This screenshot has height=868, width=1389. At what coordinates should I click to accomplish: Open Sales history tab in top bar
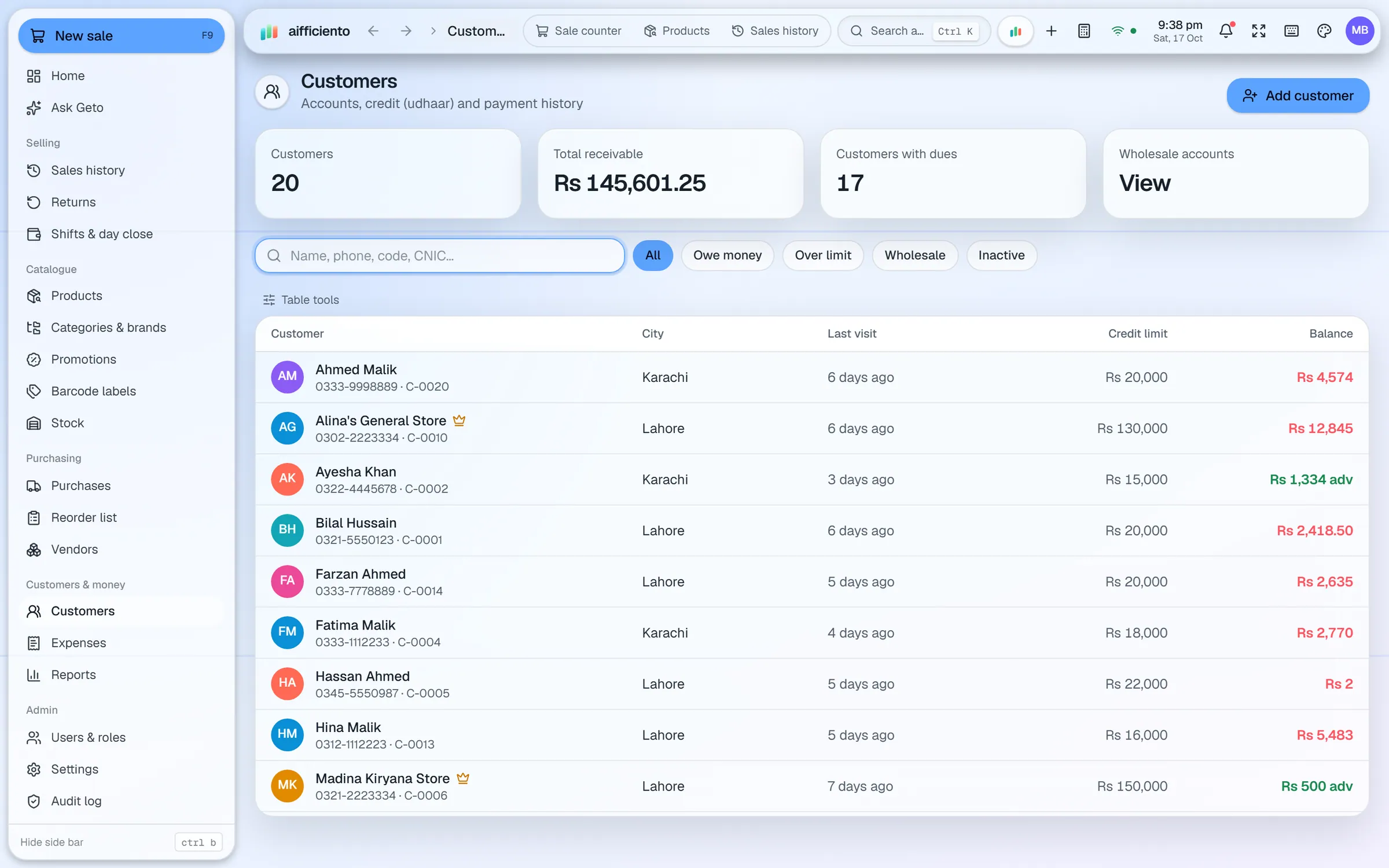[775, 31]
